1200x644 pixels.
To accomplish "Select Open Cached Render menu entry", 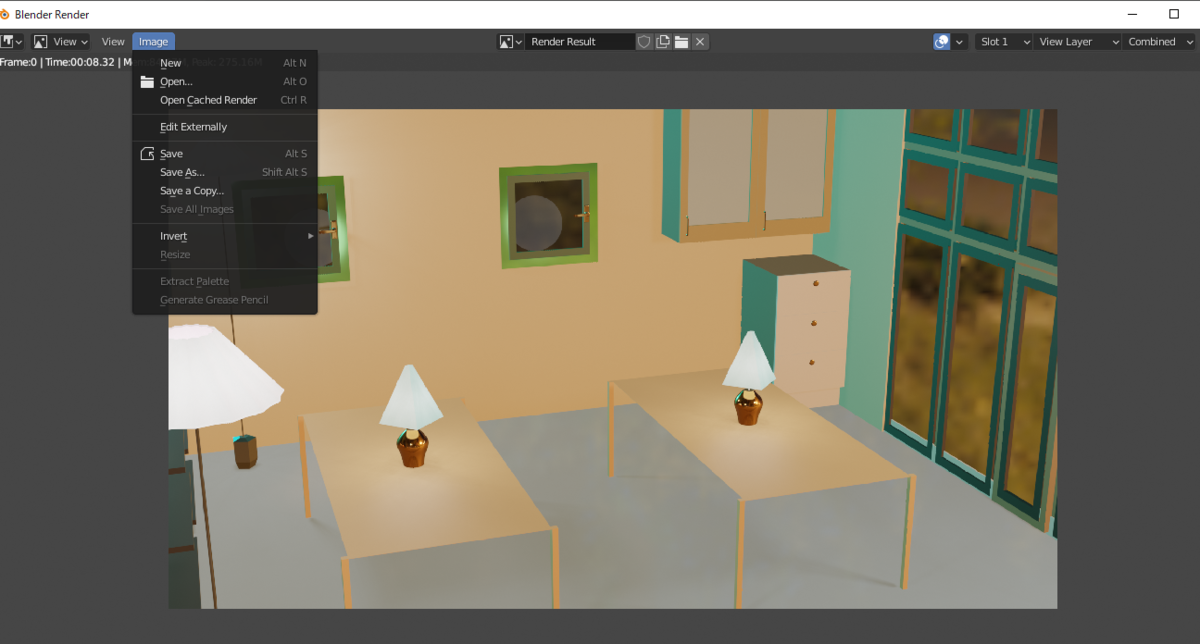I will pos(224,100).
